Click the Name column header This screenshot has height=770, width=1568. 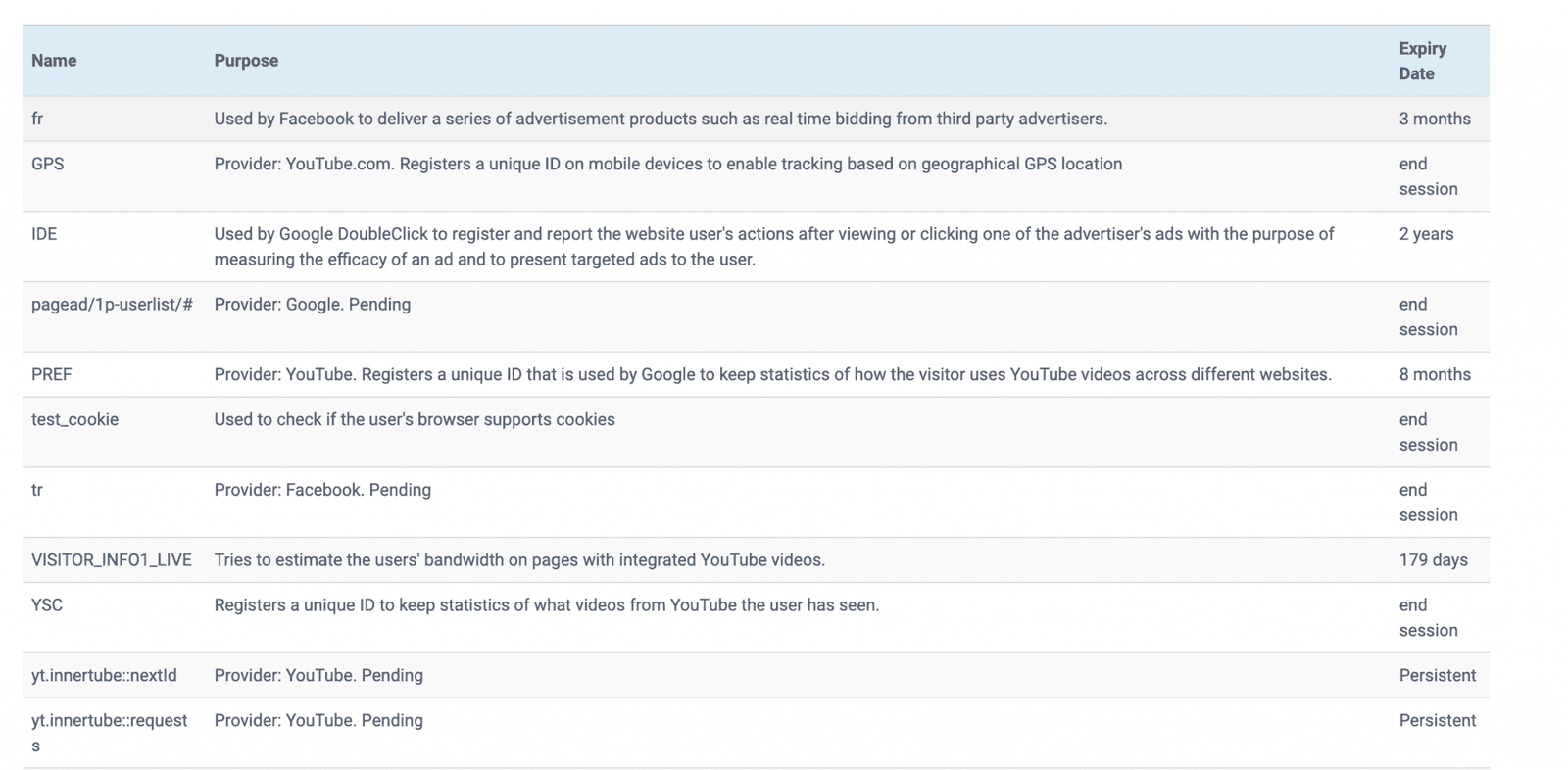54,61
